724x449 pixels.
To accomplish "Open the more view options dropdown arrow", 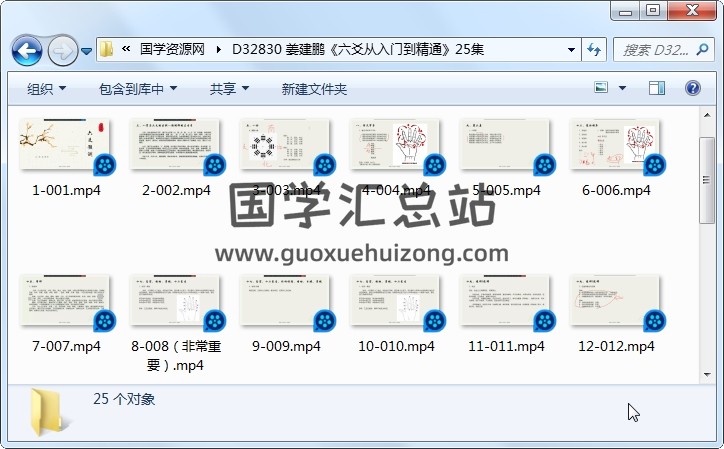I will coord(622,88).
